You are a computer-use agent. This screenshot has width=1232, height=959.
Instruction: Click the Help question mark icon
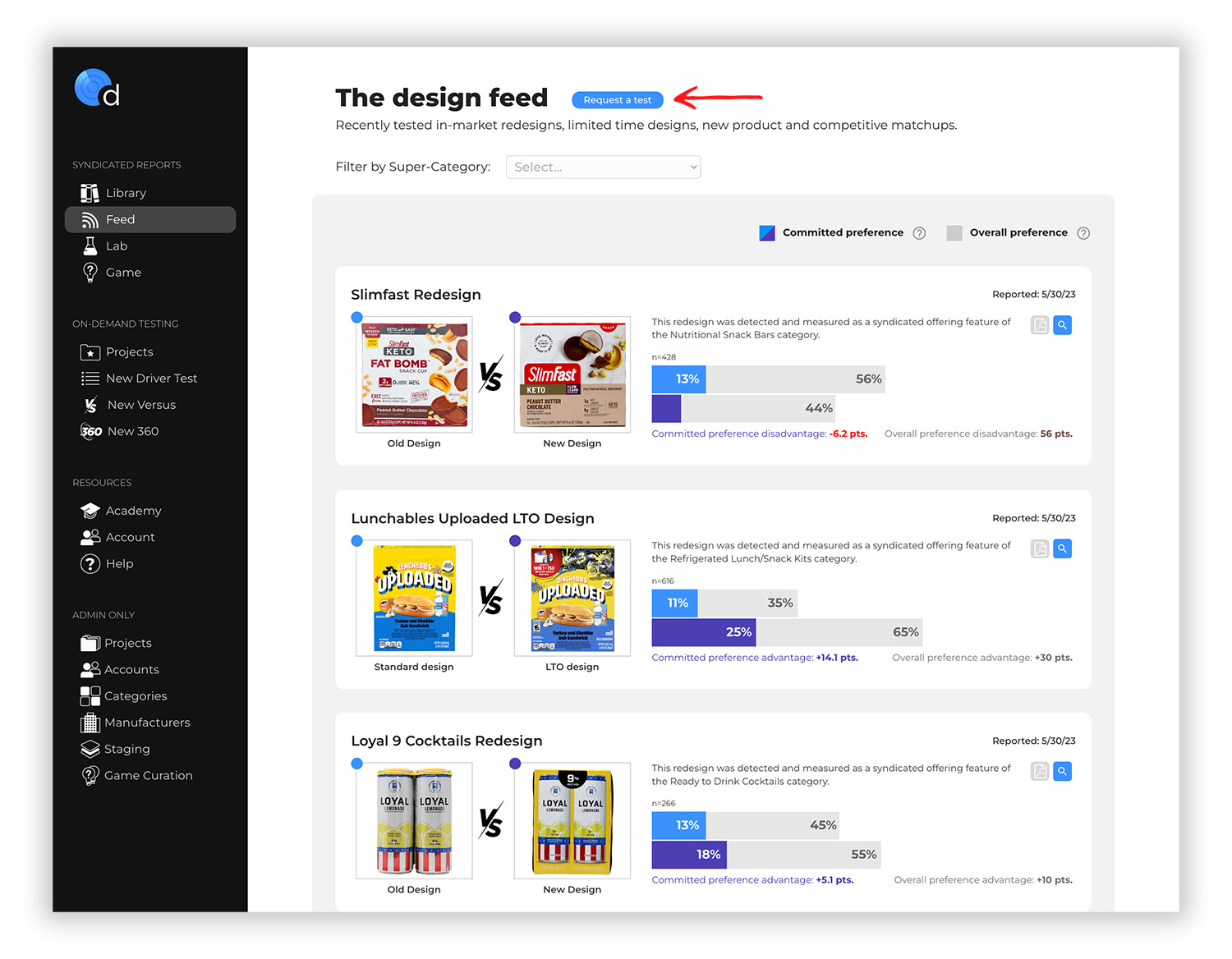pyautogui.click(x=90, y=563)
